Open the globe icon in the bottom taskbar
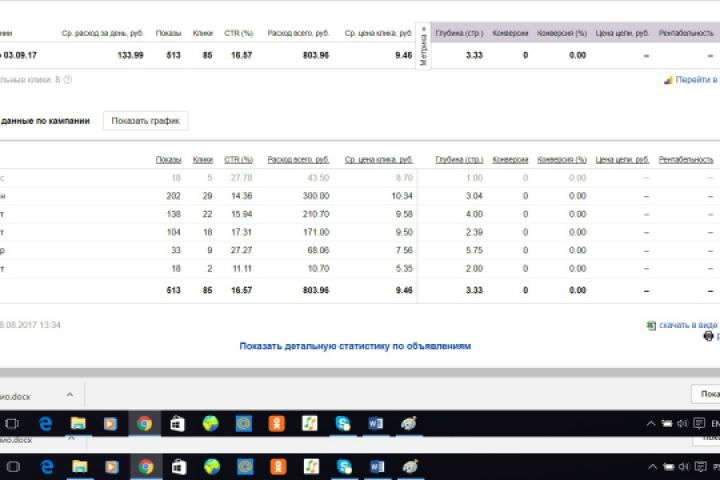The height and width of the screenshot is (480, 720). point(212,467)
